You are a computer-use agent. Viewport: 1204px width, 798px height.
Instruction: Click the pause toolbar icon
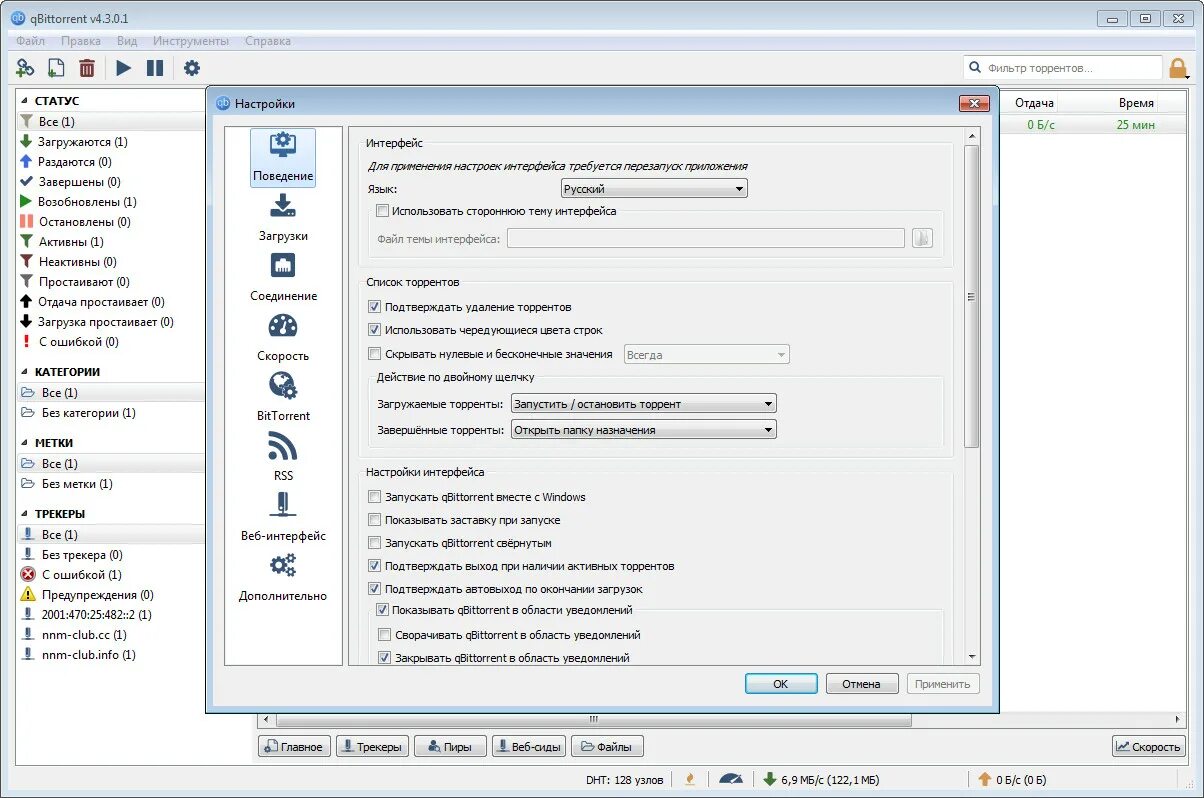coord(155,68)
